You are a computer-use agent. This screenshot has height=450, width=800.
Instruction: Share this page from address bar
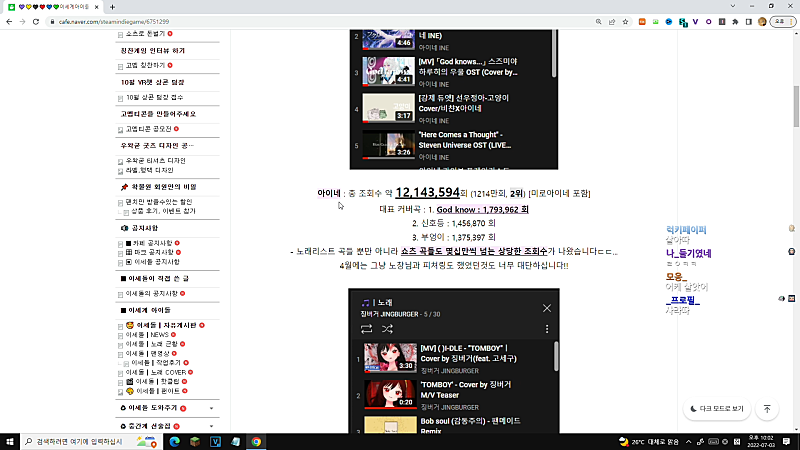point(612,22)
